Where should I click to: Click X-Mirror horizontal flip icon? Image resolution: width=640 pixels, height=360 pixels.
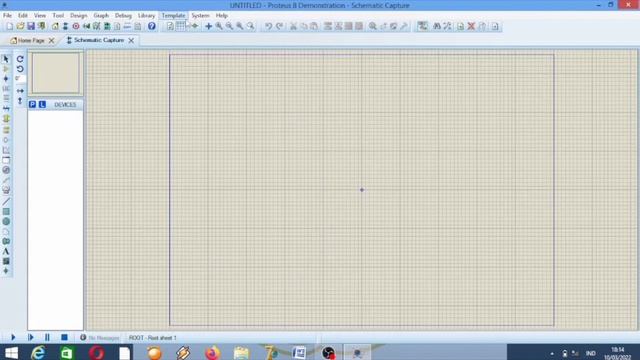click(20, 91)
